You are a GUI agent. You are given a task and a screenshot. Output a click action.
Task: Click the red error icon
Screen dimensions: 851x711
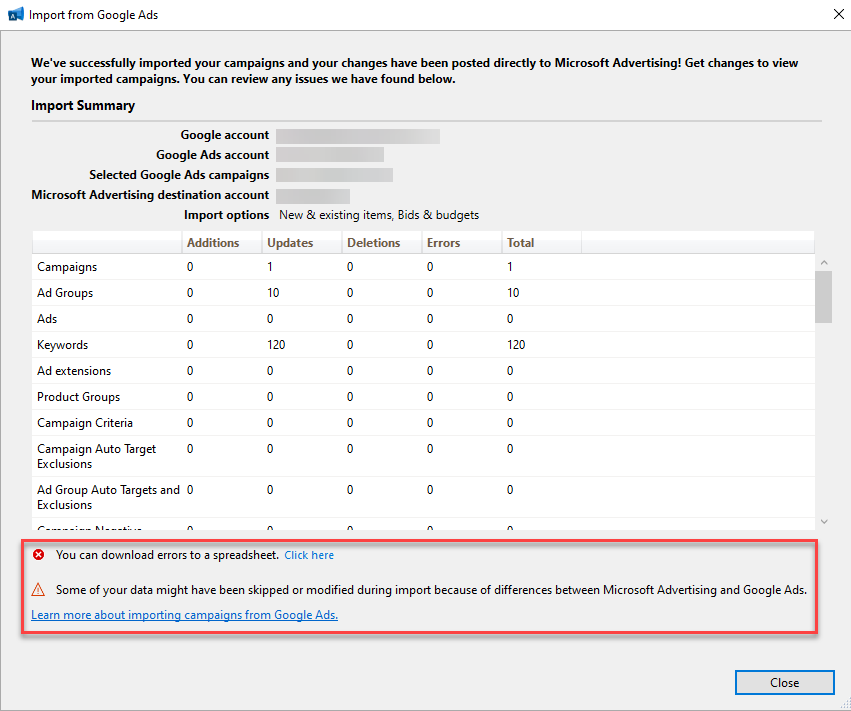pyautogui.click(x=39, y=555)
